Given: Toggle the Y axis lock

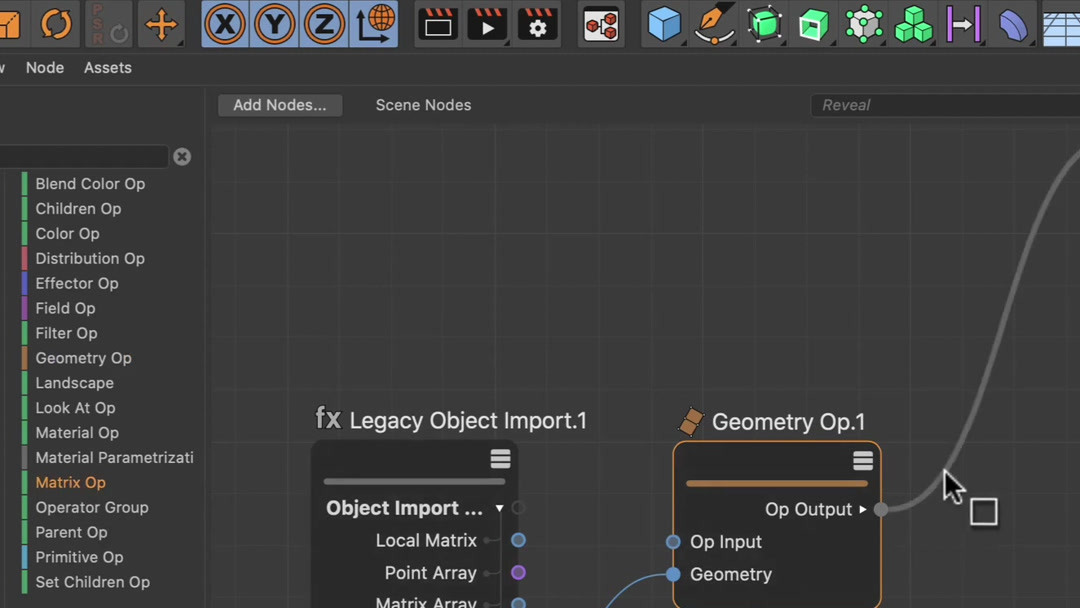Looking at the screenshot, I should (274, 24).
